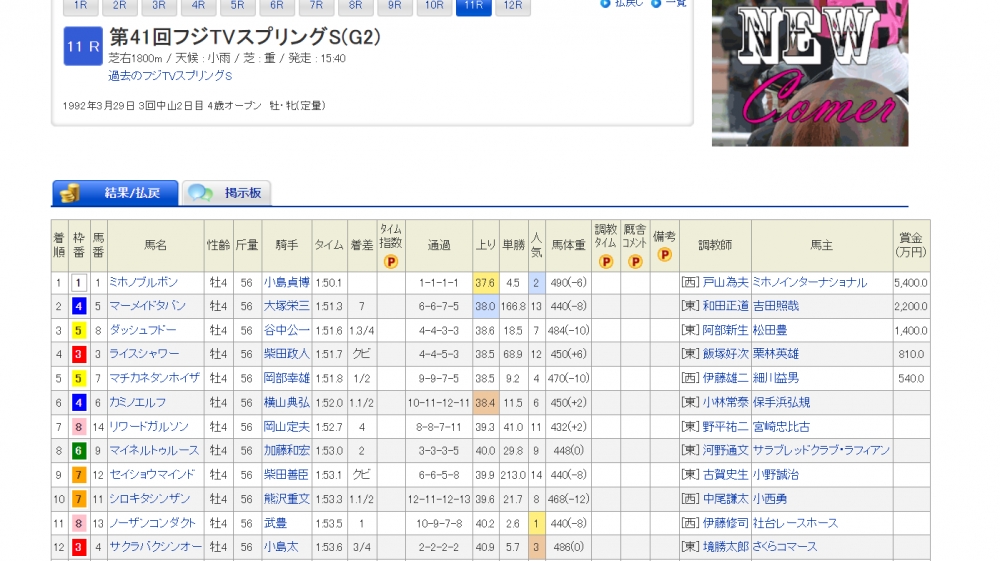Click the P icon under タイム指数

pyautogui.click(x=391, y=261)
